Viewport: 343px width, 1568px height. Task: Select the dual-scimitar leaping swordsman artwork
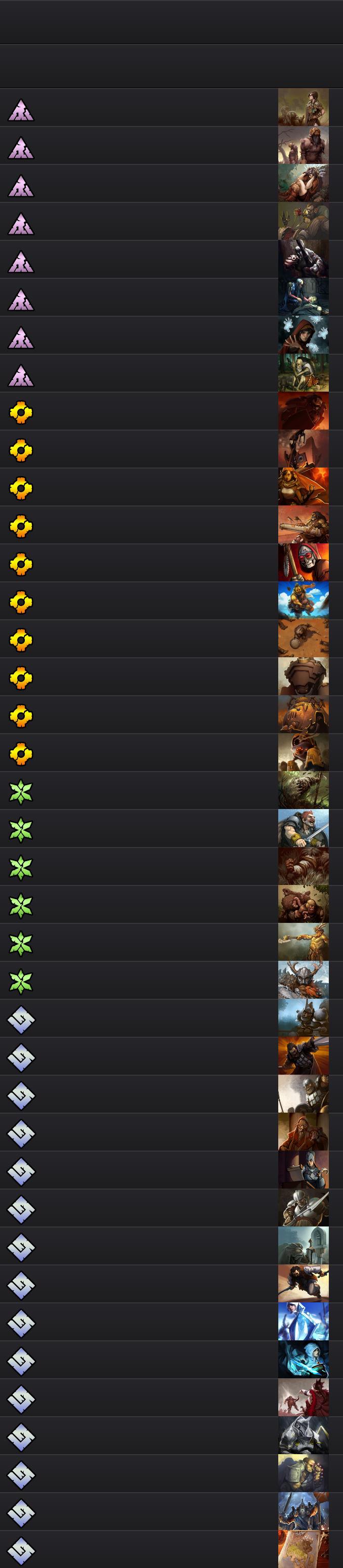pos(304,1284)
